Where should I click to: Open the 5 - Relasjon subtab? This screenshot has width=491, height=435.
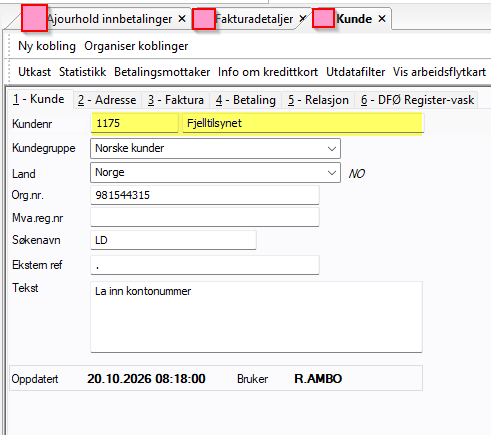coord(318,100)
